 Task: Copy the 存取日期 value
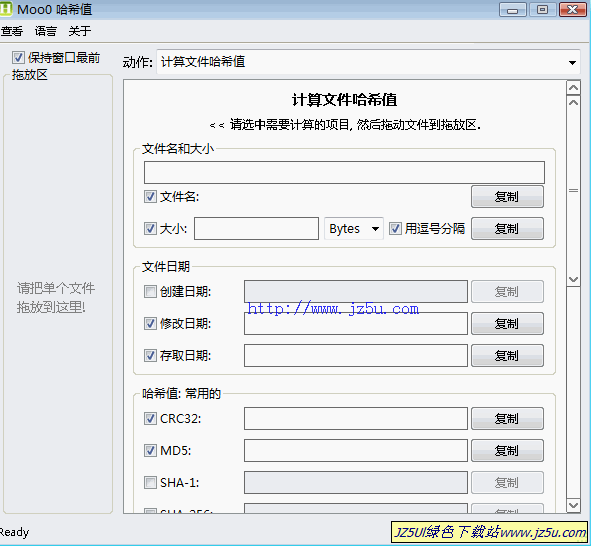point(507,355)
